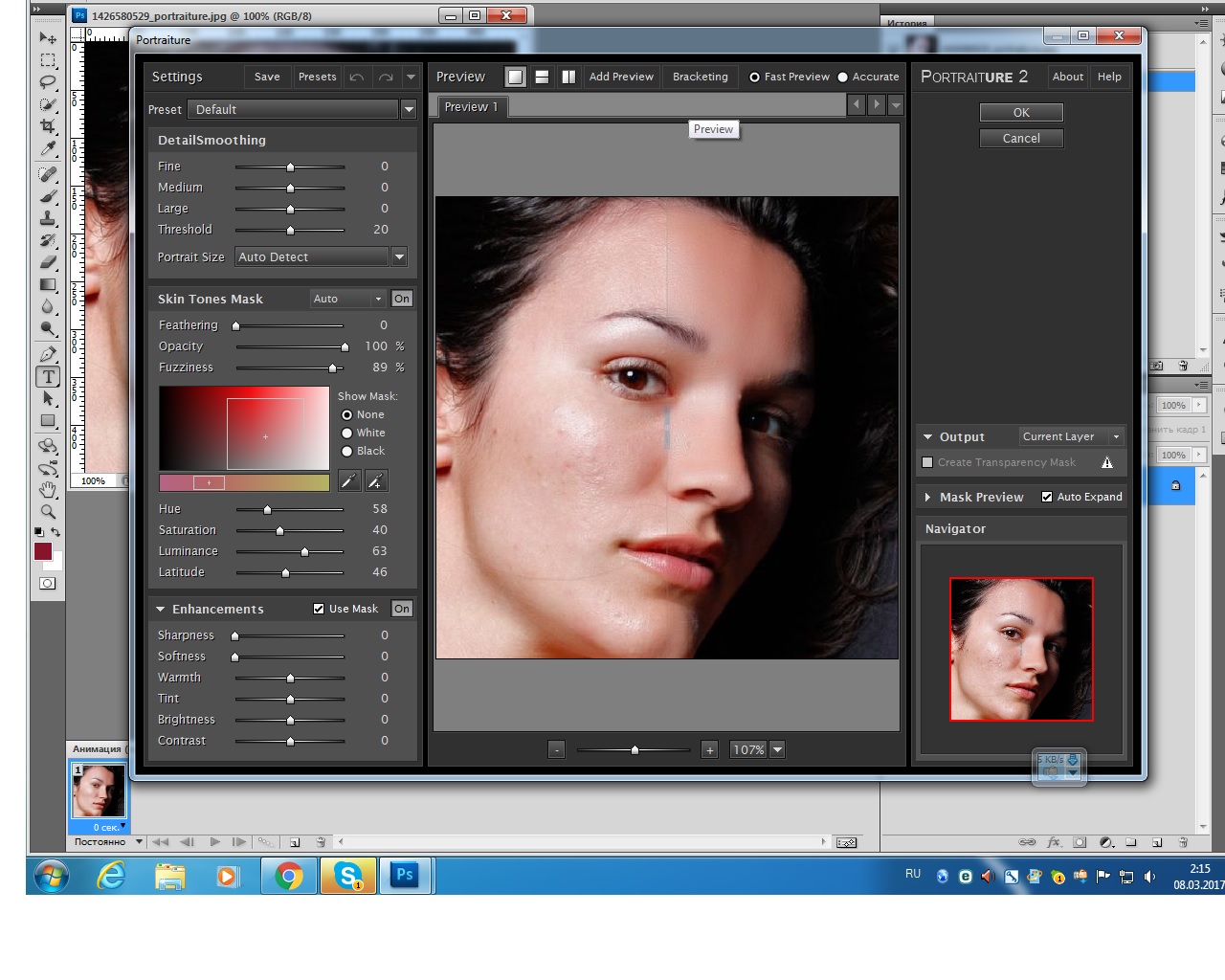Viewport: 1225px width, 980px height.
Task: Toggle the Auto Expand checkbox
Action: click(1046, 497)
